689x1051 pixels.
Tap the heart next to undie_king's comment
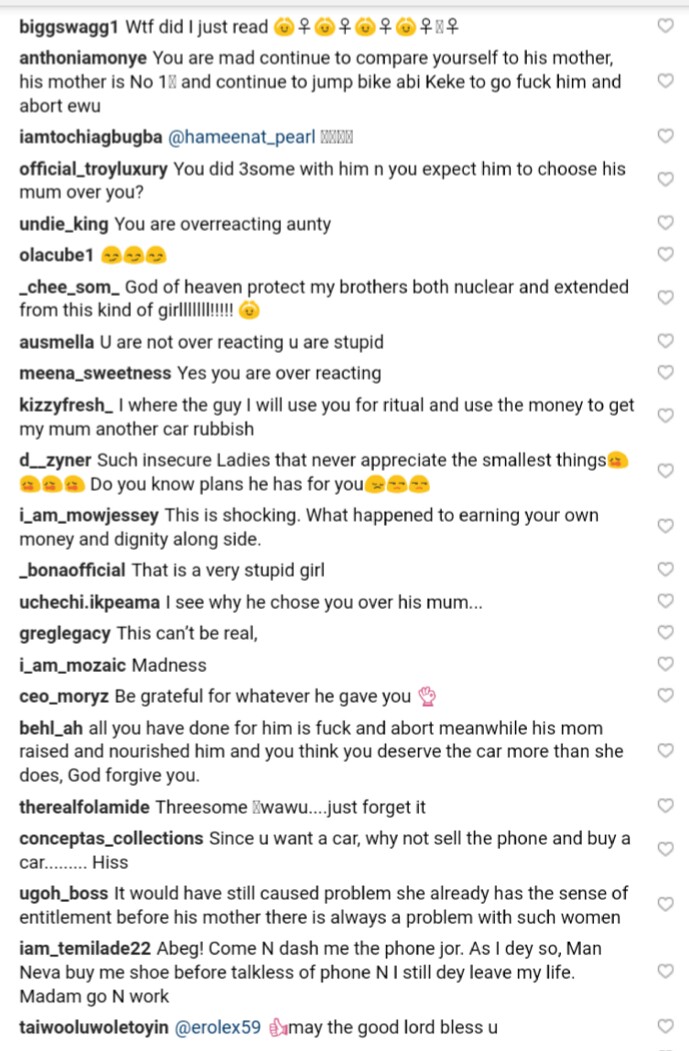[665, 222]
